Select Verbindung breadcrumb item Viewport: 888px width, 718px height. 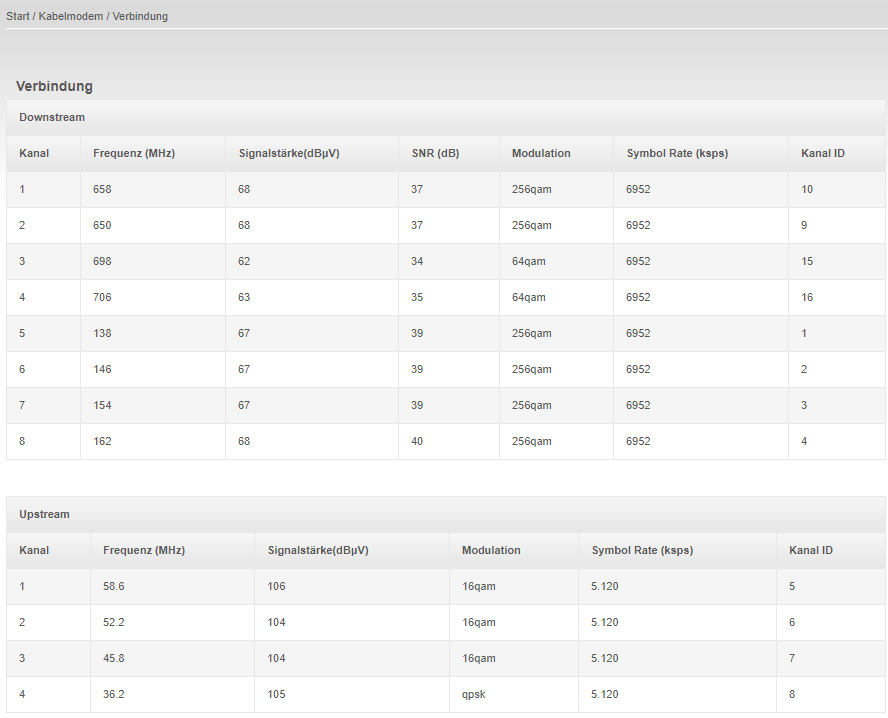tap(140, 16)
